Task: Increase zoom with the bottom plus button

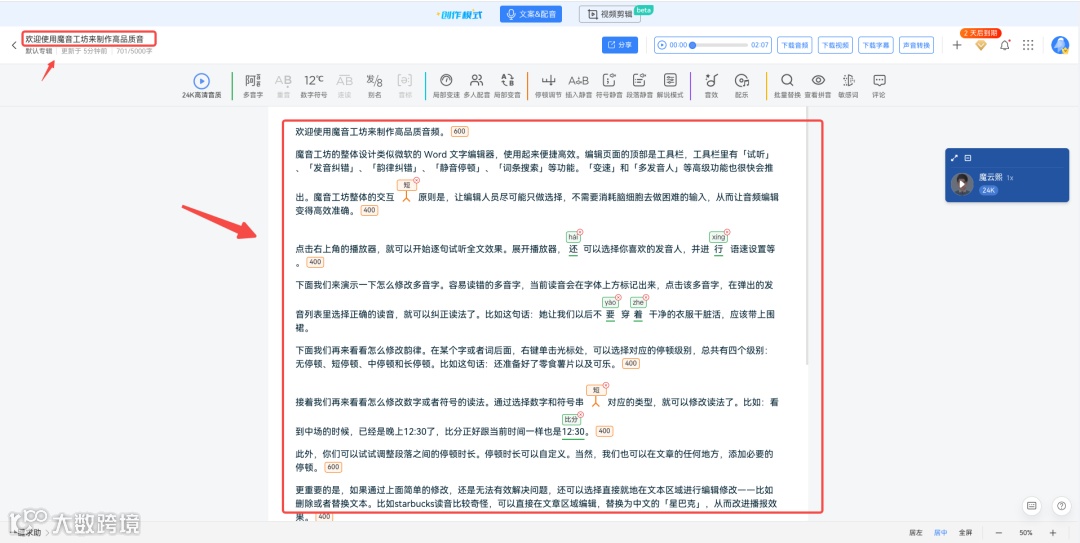Action: coord(1052,533)
